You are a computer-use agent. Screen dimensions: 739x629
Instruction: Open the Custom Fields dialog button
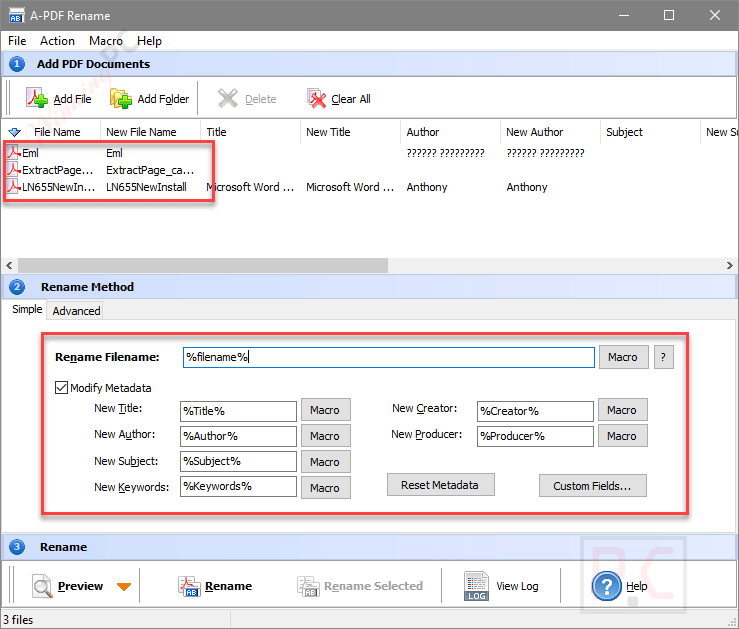point(592,486)
